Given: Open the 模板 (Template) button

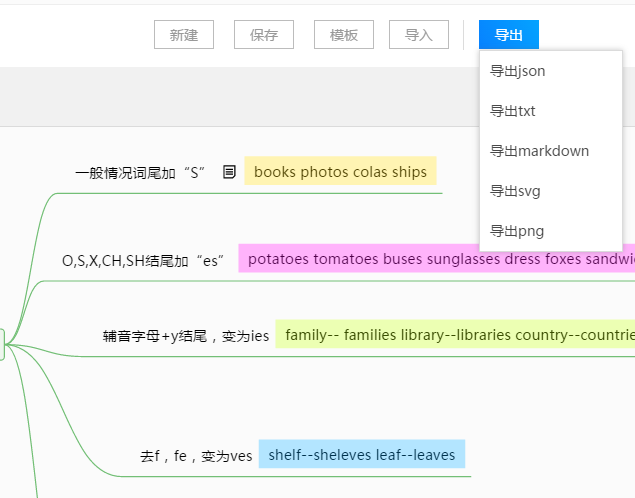Looking at the screenshot, I should (x=344, y=35).
